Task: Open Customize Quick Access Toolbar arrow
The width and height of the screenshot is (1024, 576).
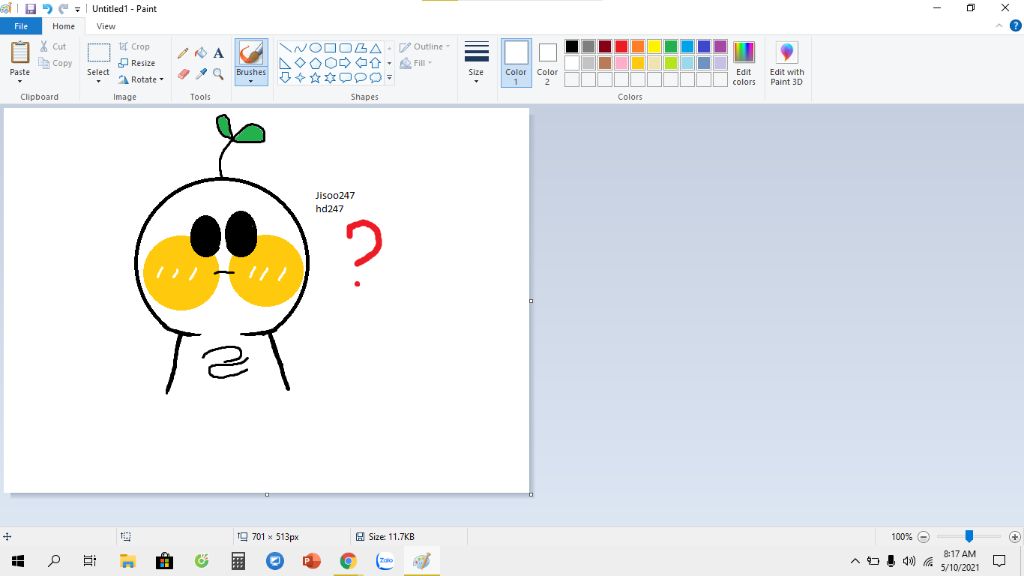Action: (x=77, y=9)
